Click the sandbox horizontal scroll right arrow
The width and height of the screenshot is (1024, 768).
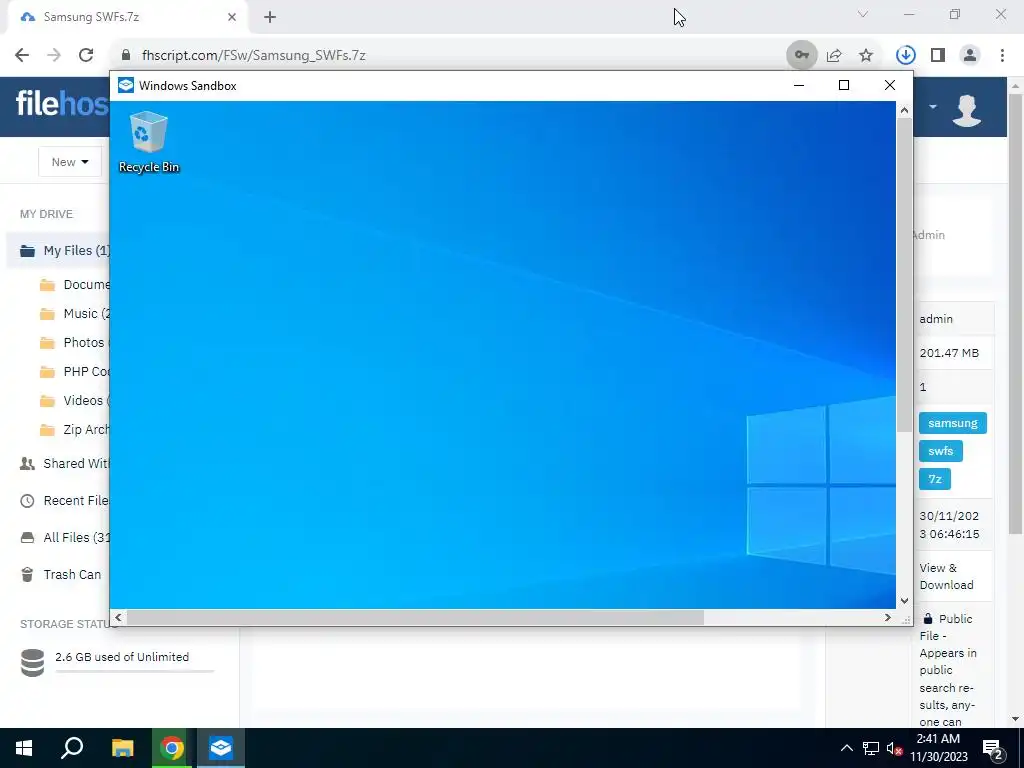(x=888, y=617)
